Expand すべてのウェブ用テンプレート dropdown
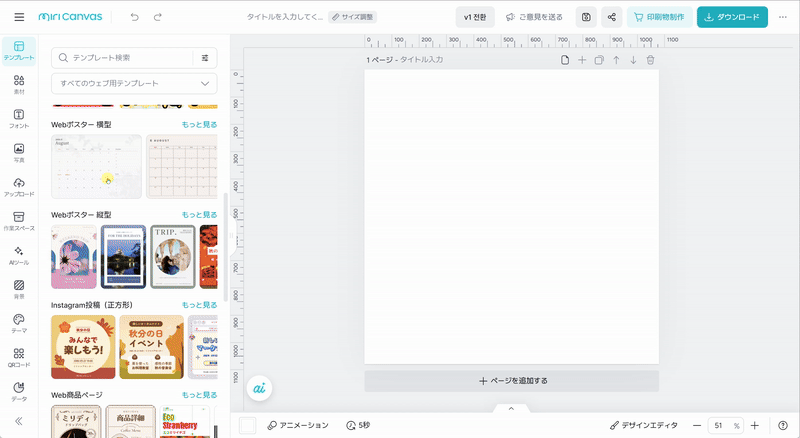This screenshot has height=438, width=800. point(134,83)
